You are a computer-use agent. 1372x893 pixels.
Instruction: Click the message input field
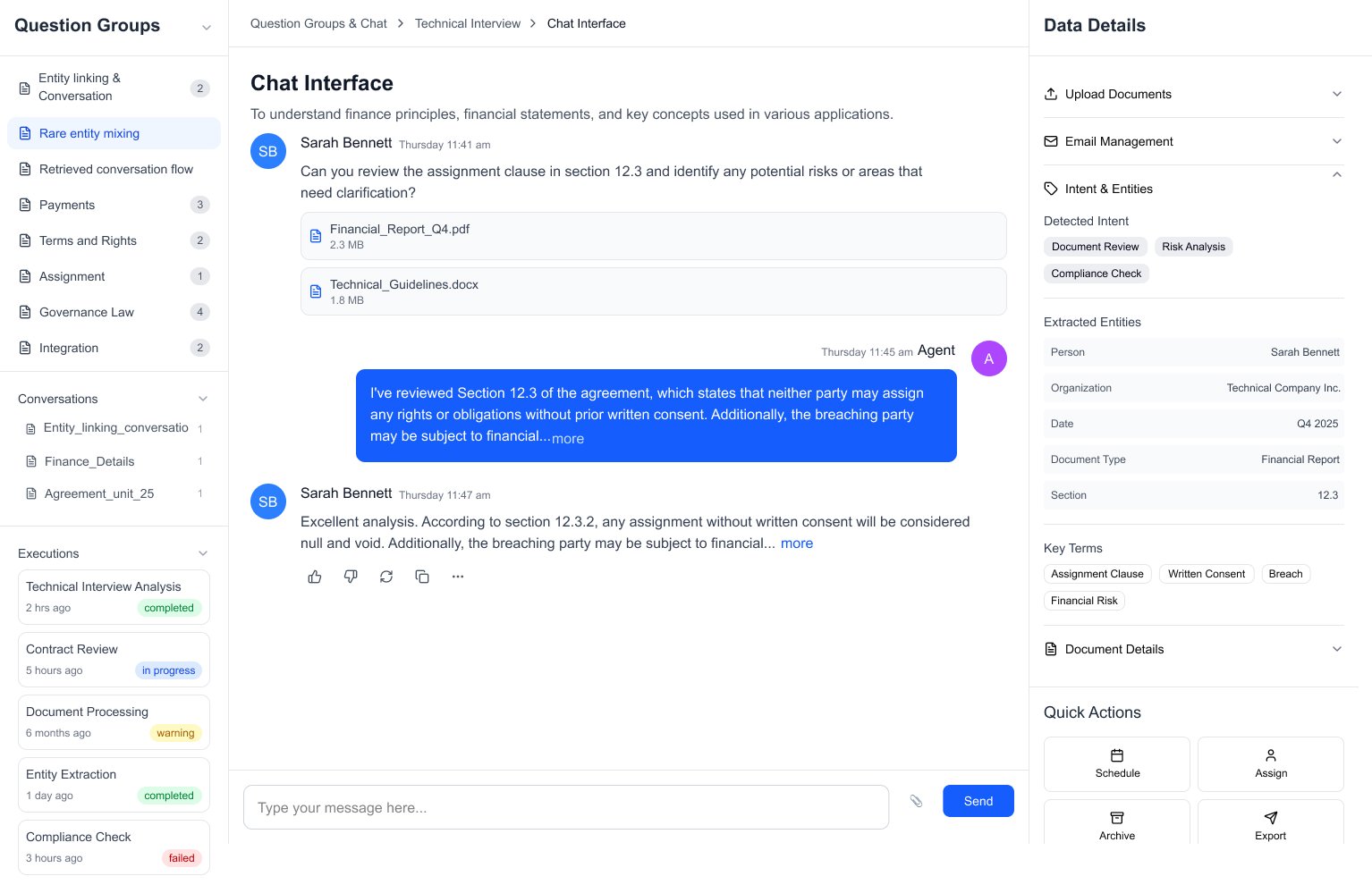coord(565,808)
